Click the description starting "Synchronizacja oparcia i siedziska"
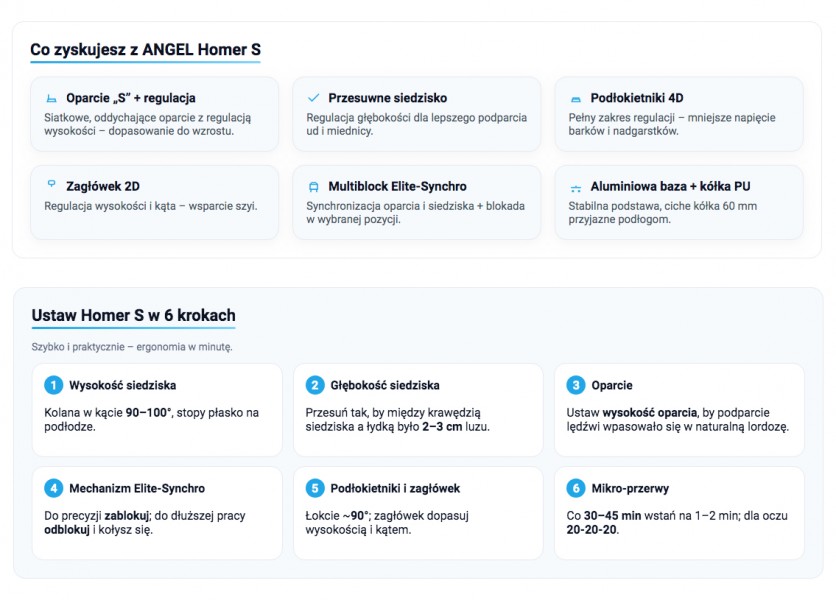The height and width of the screenshot is (600, 836). [415, 212]
